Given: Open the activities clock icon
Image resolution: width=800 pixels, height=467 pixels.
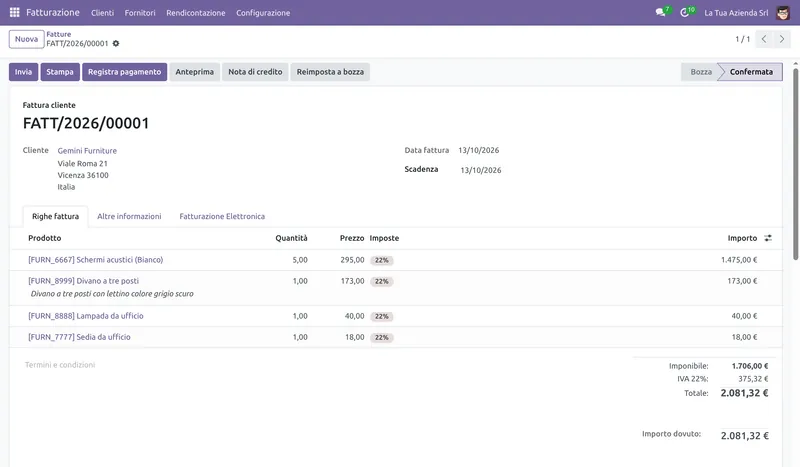Looking at the screenshot, I should [685, 12].
